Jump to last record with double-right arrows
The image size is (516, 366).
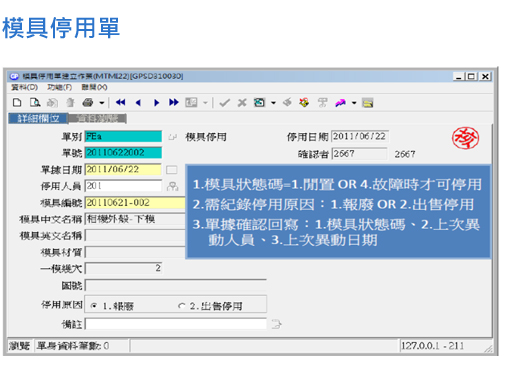point(174,103)
